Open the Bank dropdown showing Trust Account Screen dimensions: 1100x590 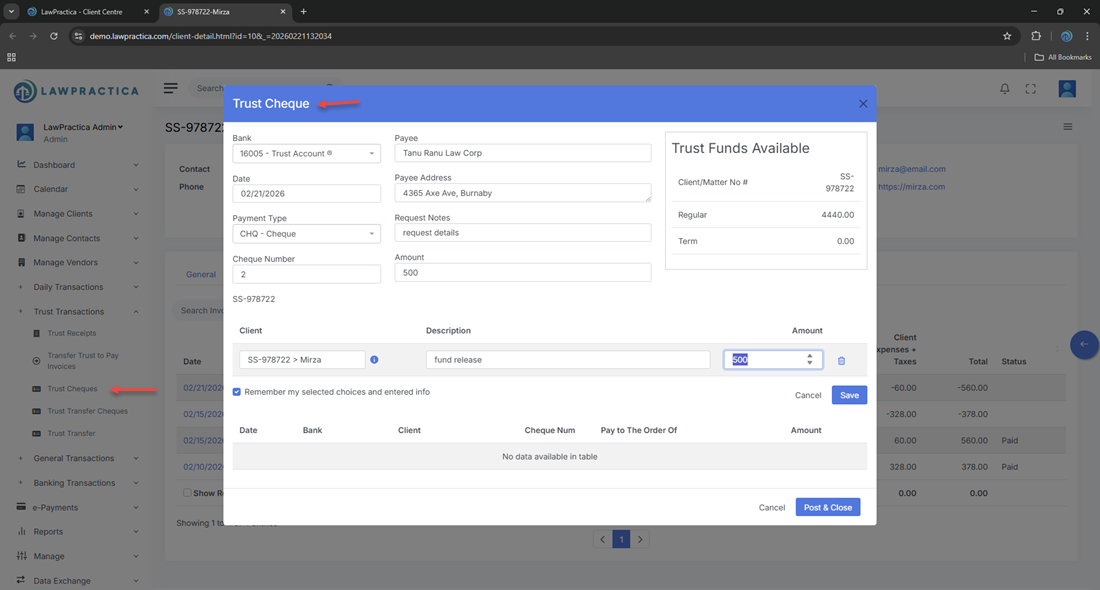(306, 154)
